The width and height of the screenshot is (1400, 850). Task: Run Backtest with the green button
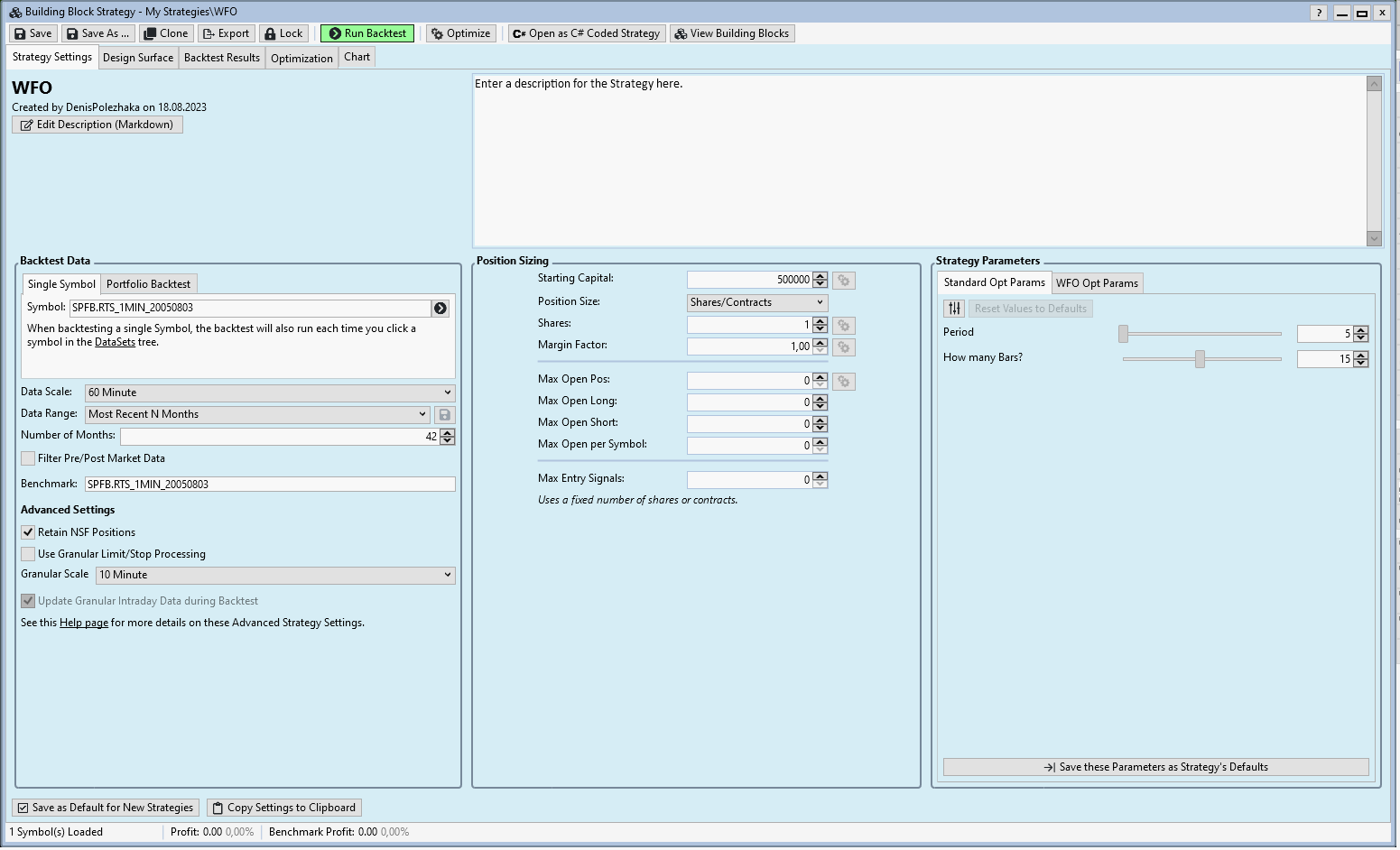pyautogui.click(x=366, y=33)
